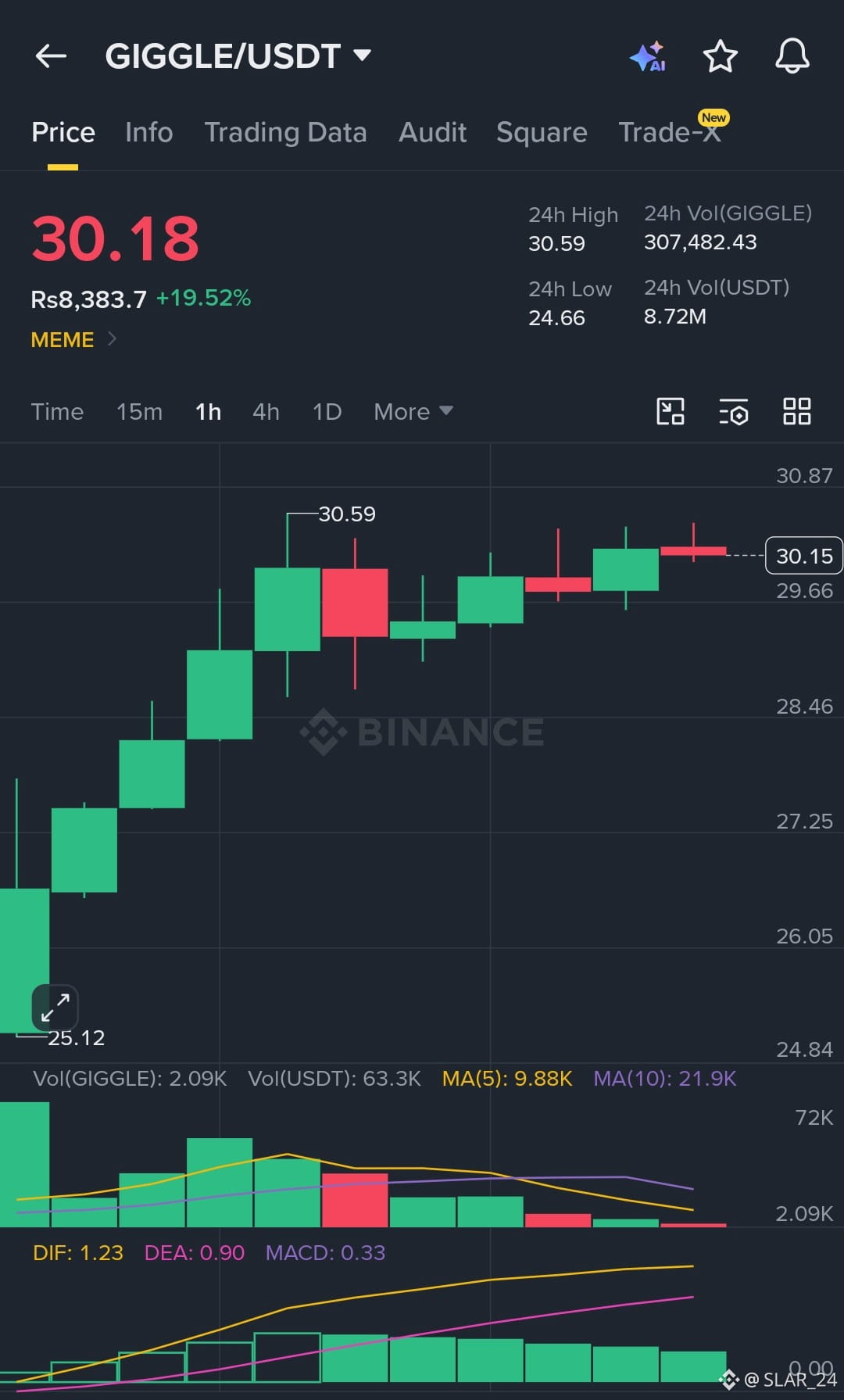The image size is (844, 1400).
Task: Select the Time chart view
Action: click(x=57, y=412)
